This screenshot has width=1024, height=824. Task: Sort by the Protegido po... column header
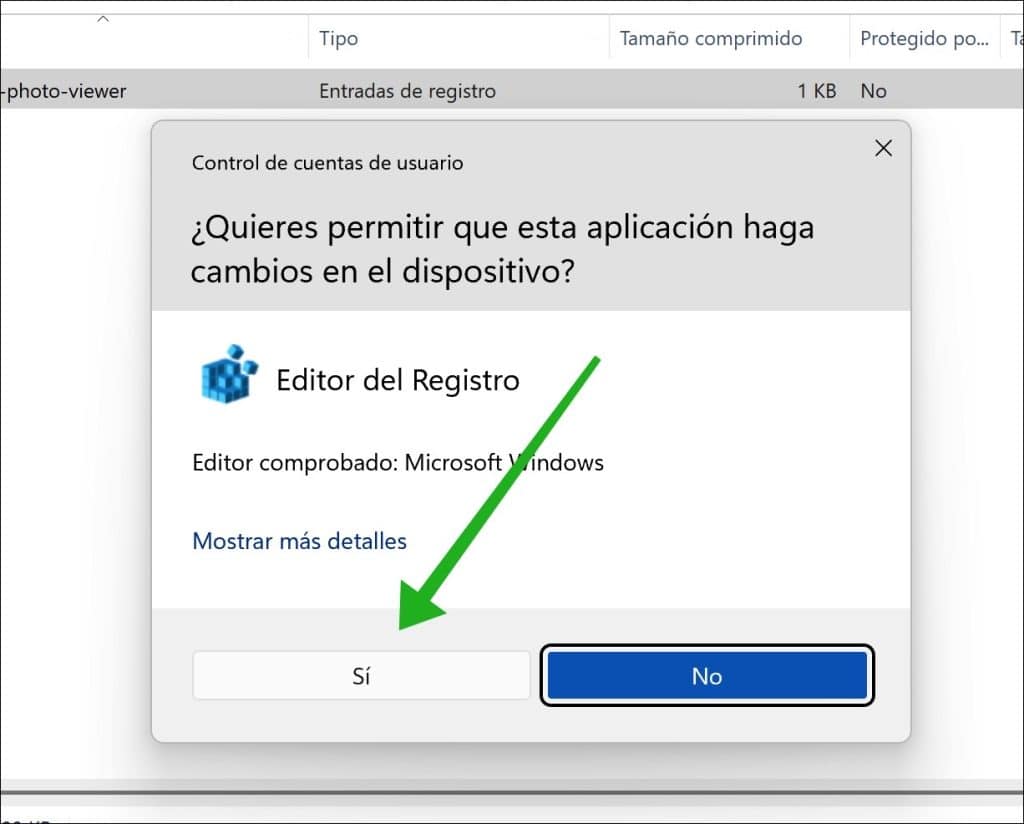(924, 39)
